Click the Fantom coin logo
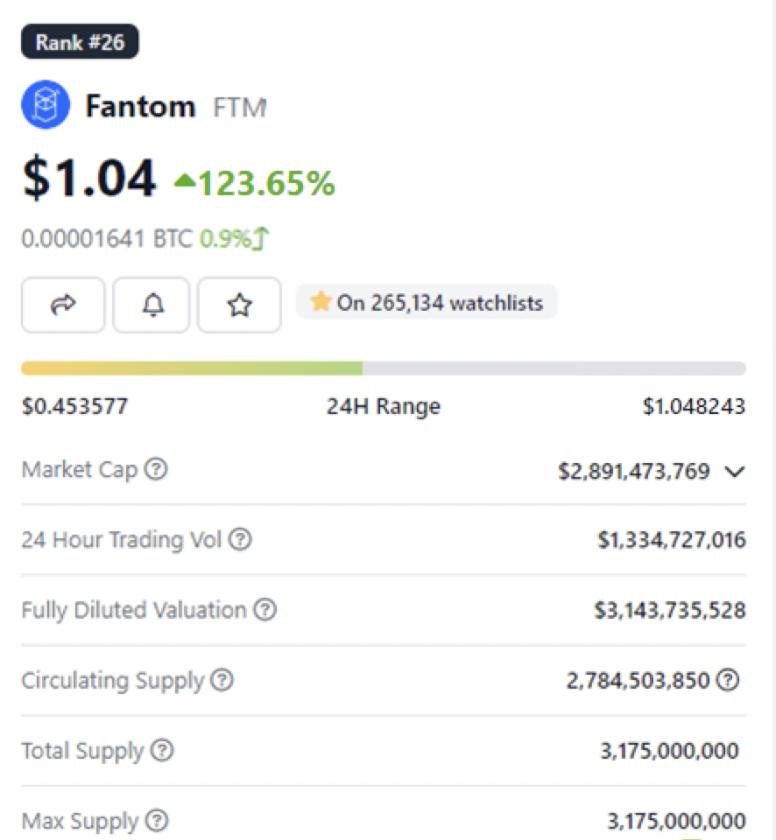Viewport: 776px width, 840px height. pos(46,104)
